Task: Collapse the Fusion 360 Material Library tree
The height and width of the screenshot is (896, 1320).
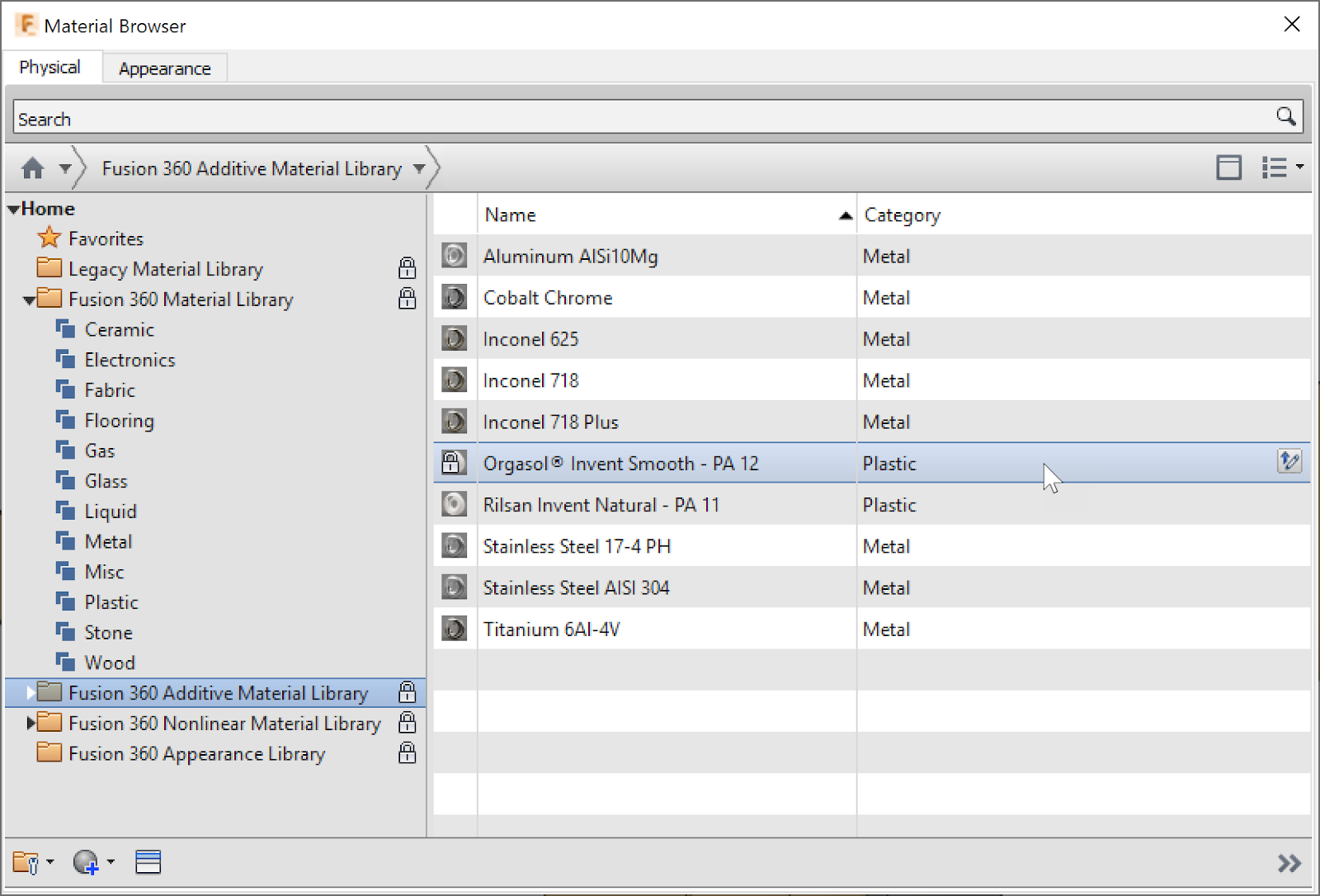Action: (29, 300)
